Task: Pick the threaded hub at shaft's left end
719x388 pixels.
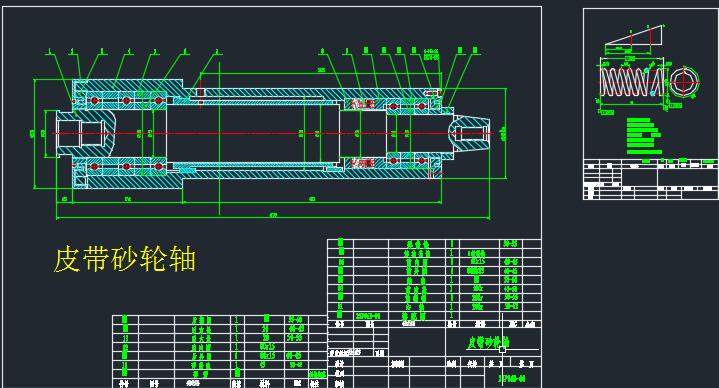Action: [x=85, y=133]
